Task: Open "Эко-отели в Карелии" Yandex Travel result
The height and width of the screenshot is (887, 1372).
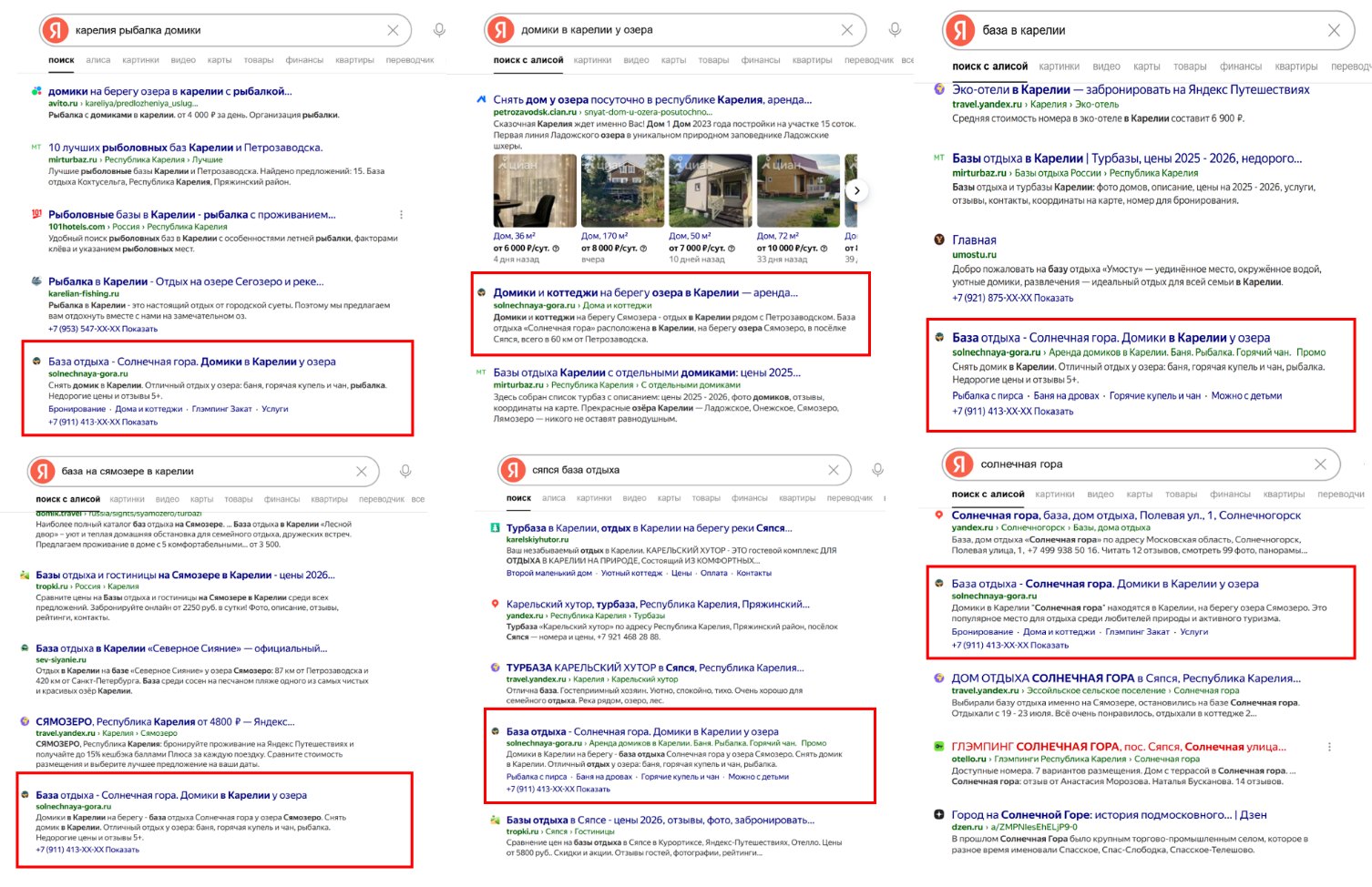Action: coord(1131,90)
